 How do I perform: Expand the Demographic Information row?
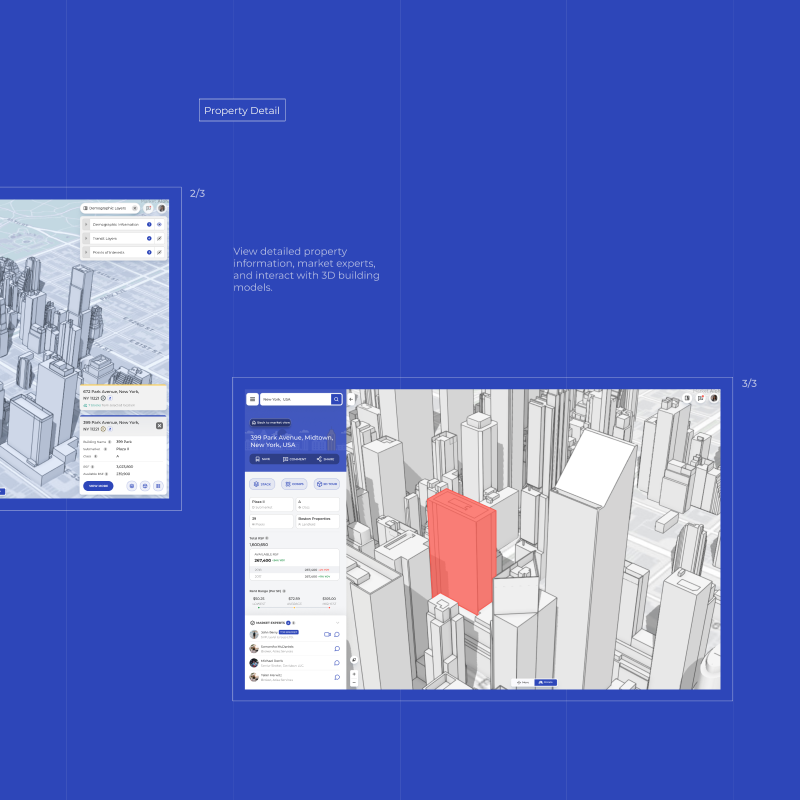86,224
